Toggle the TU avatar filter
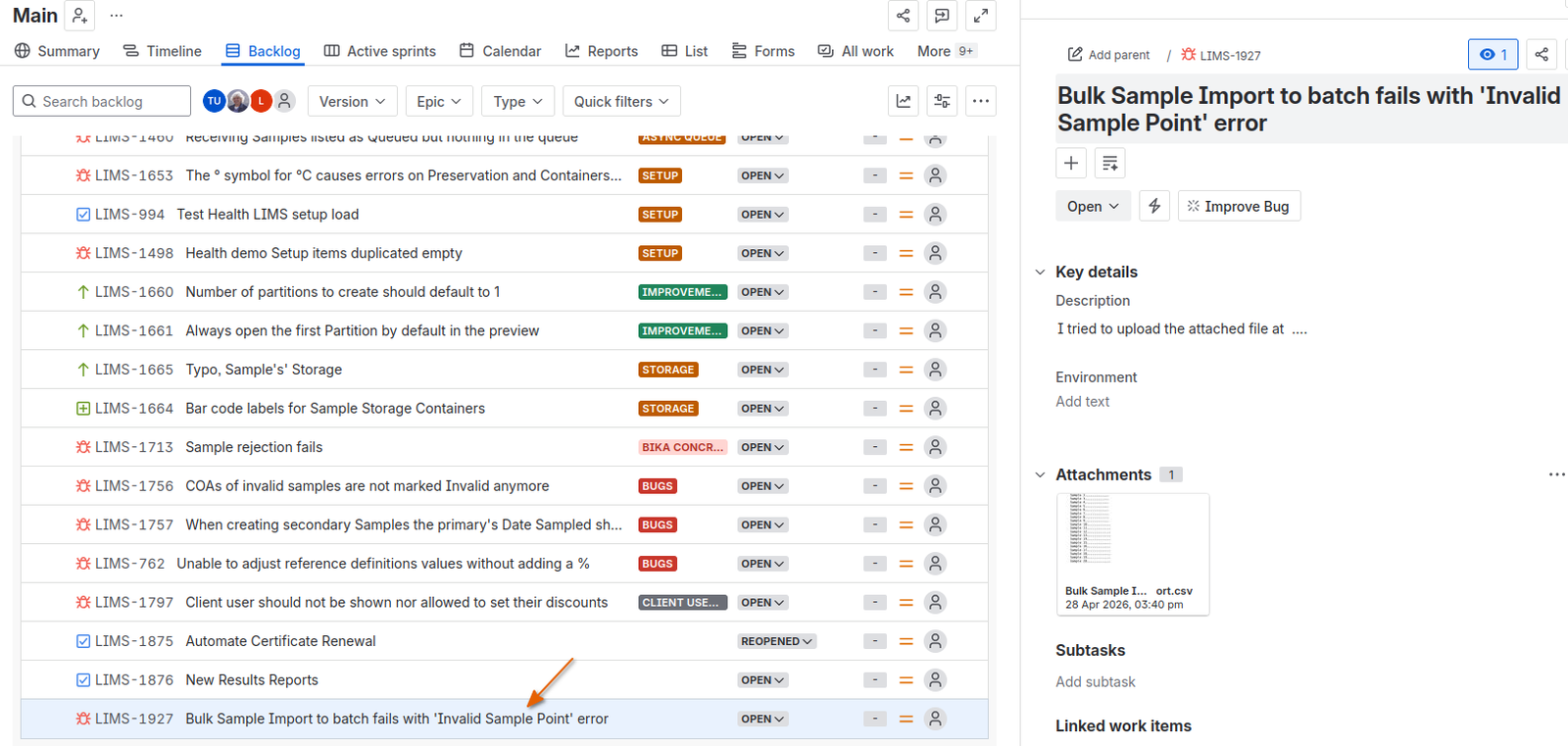 pyautogui.click(x=214, y=101)
